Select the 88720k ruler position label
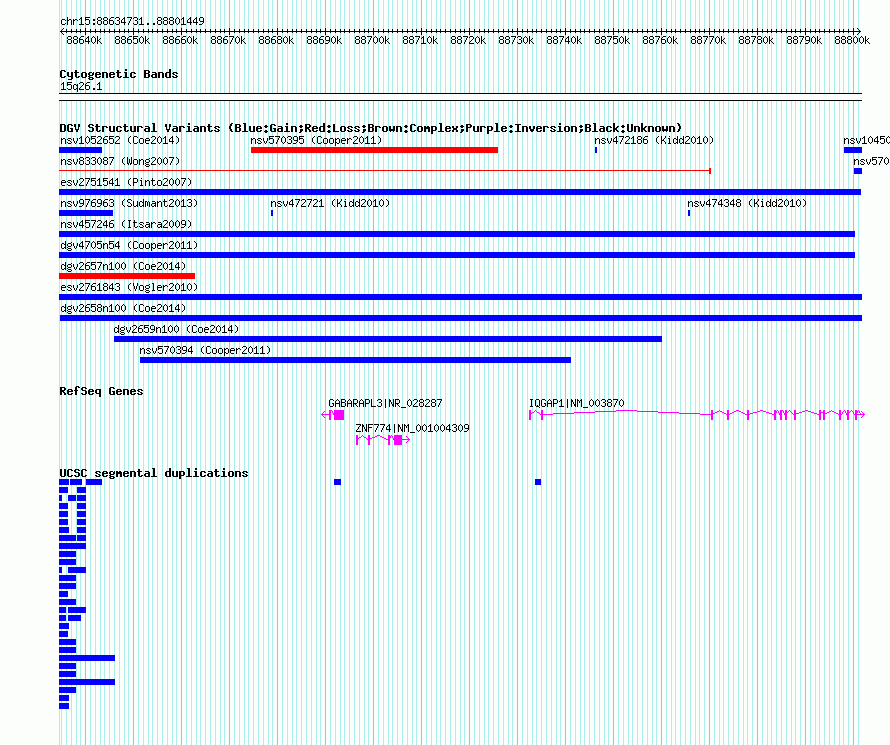Screen dimensions: 890x745 (468, 40)
